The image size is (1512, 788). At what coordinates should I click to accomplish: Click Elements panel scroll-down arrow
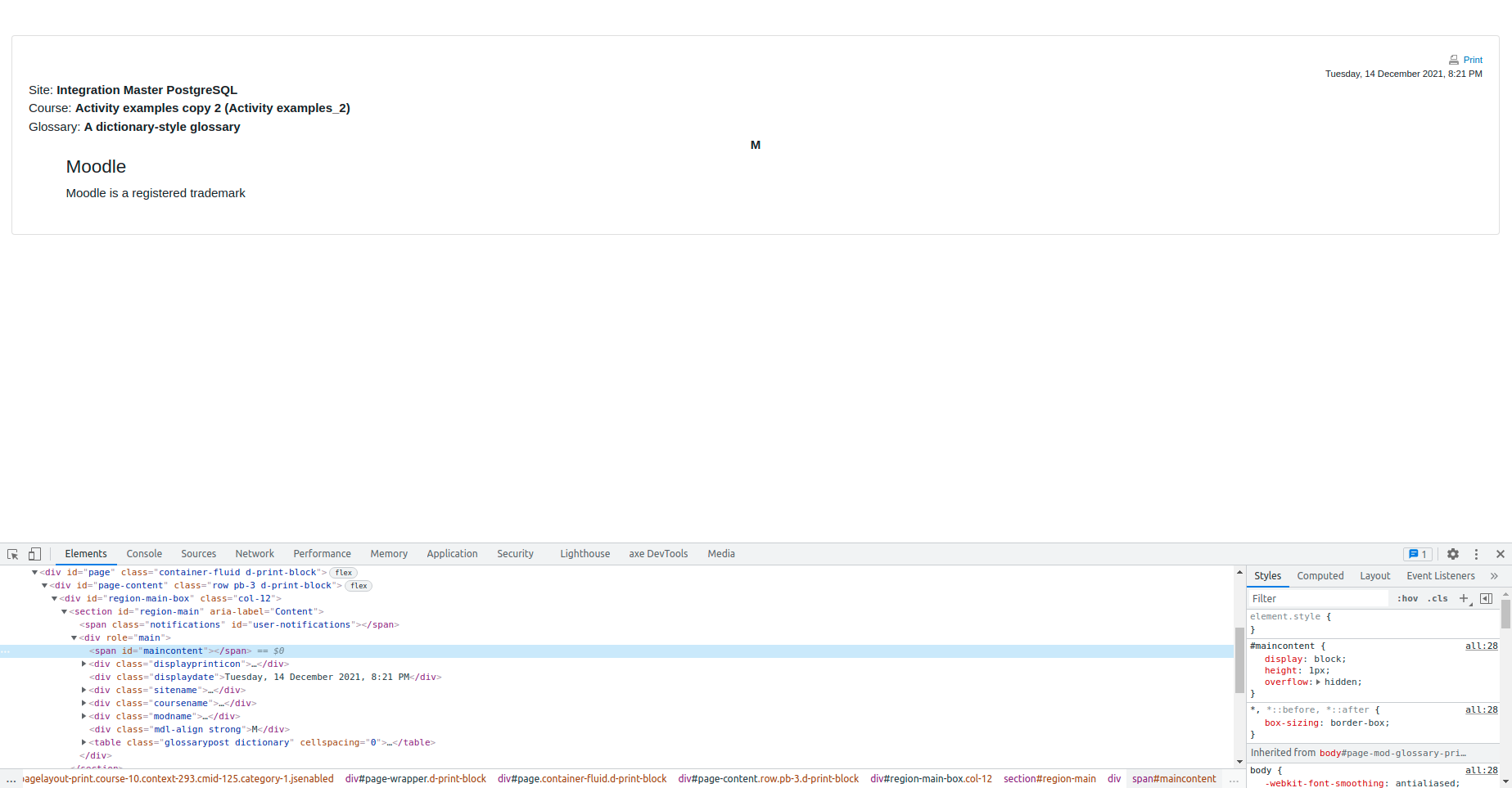pos(1239,762)
